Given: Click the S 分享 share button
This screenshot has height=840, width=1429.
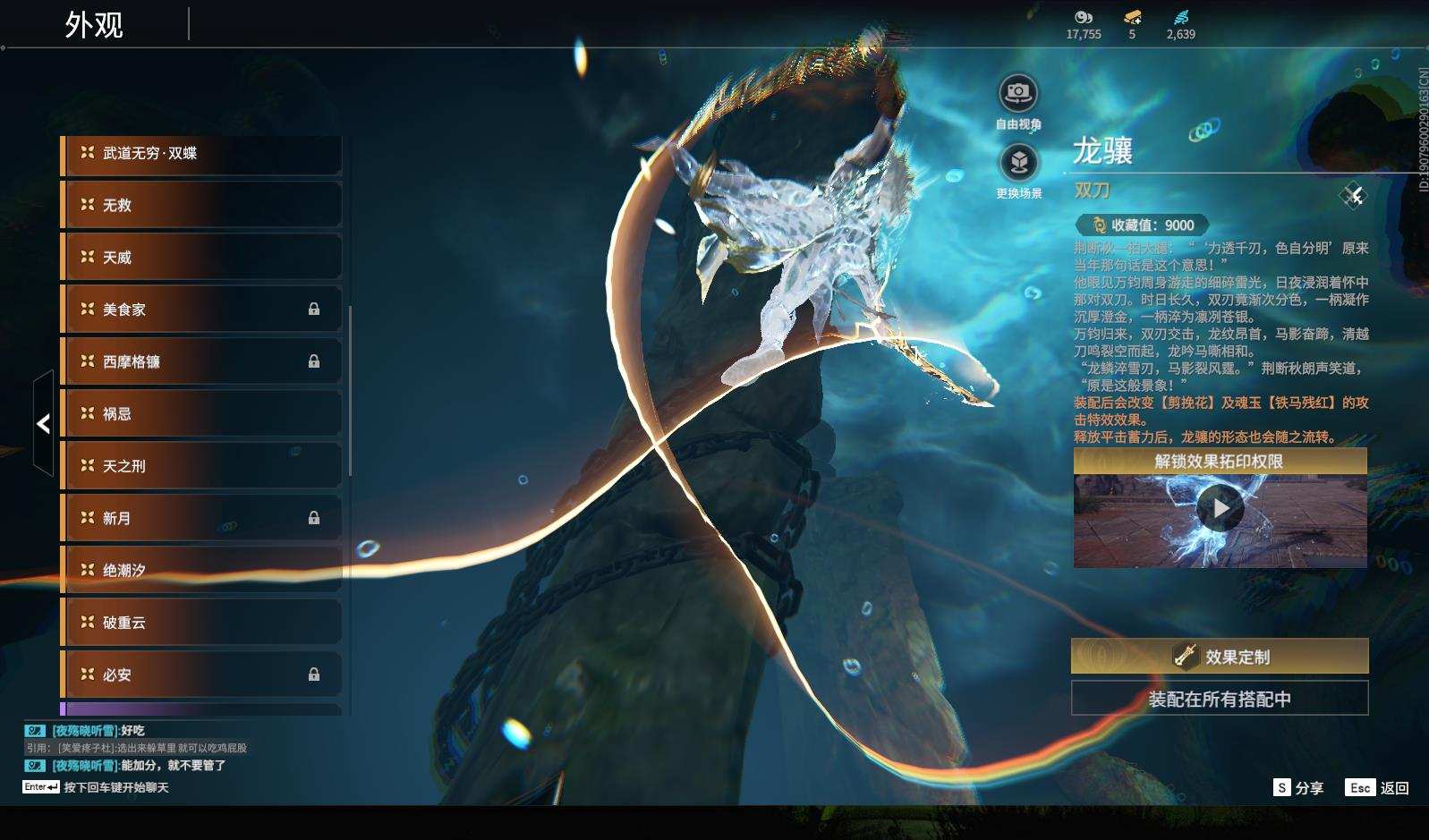Looking at the screenshot, I should (x=1298, y=788).
